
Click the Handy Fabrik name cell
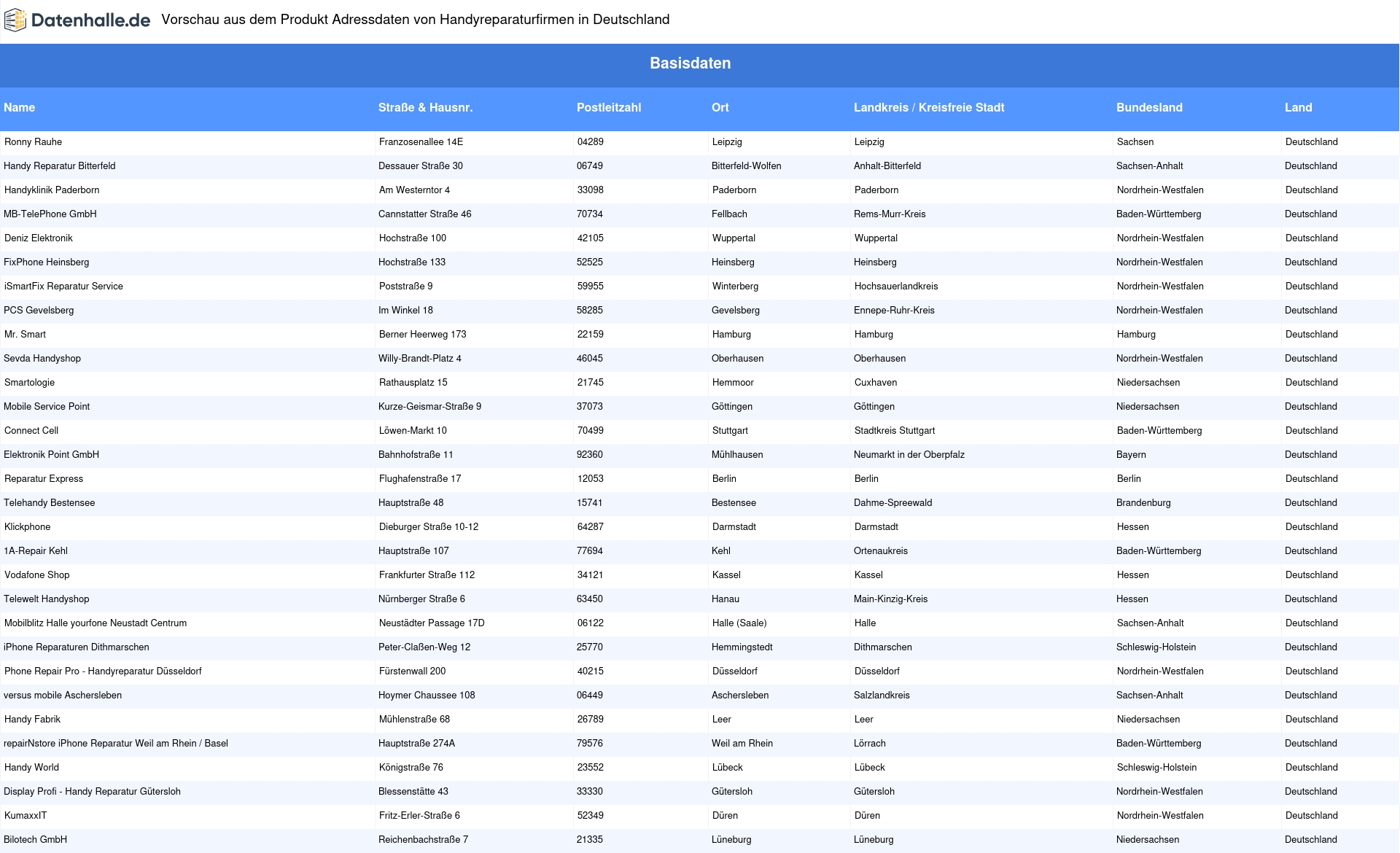[x=33, y=720]
